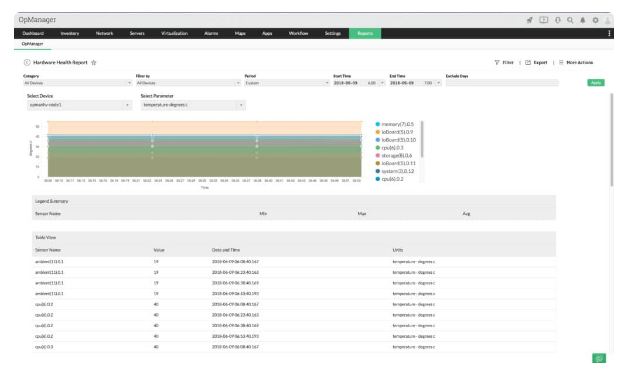
Task: Click the Export icon
Action: coord(528,63)
